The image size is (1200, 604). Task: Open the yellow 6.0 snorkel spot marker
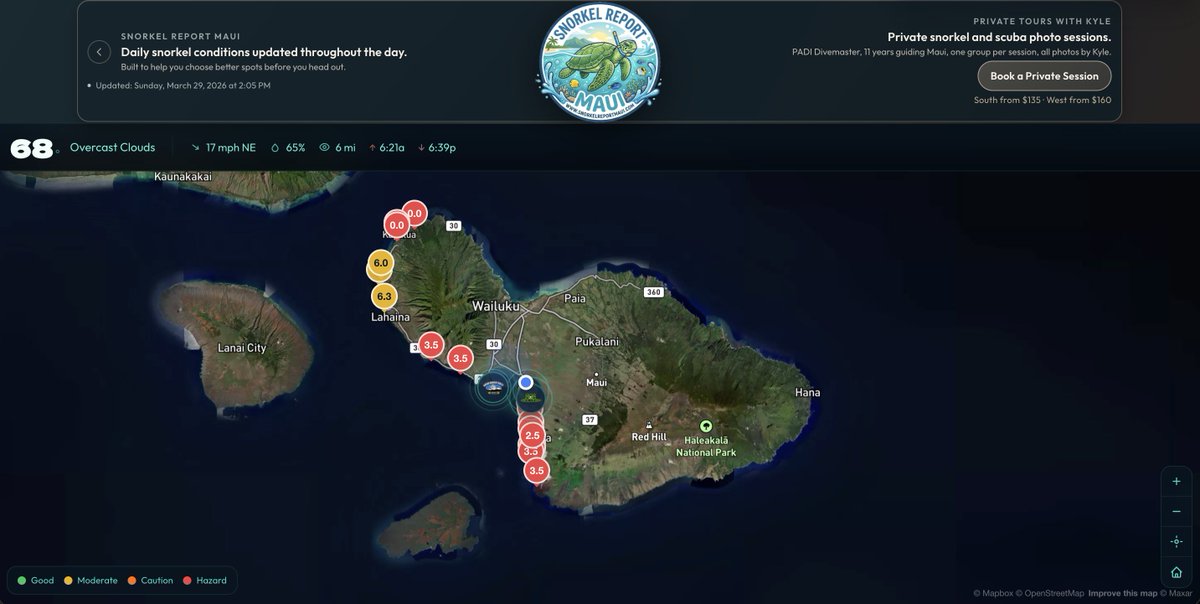(x=380, y=263)
